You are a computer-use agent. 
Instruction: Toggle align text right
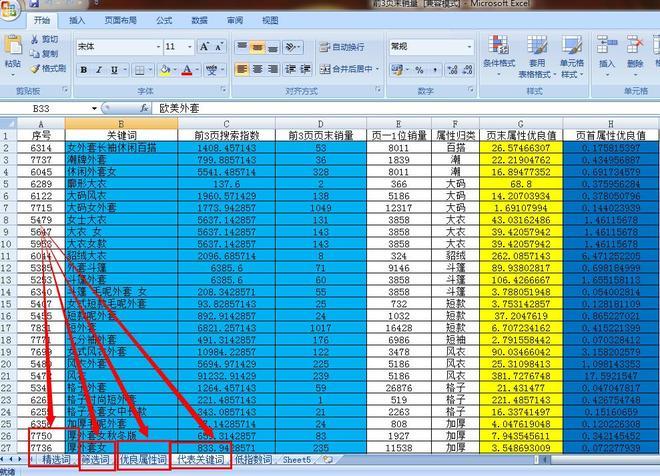click(x=273, y=69)
